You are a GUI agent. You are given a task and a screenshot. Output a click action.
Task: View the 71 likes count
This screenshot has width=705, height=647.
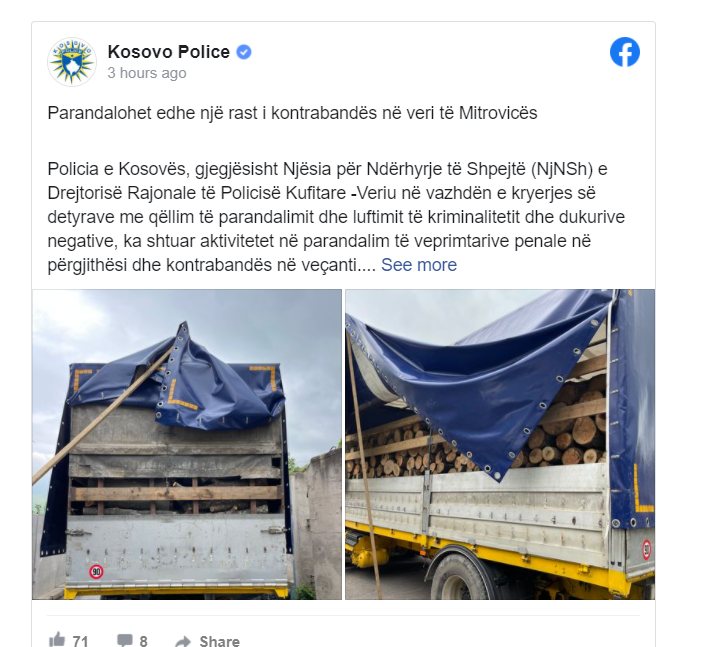click(x=80, y=641)
